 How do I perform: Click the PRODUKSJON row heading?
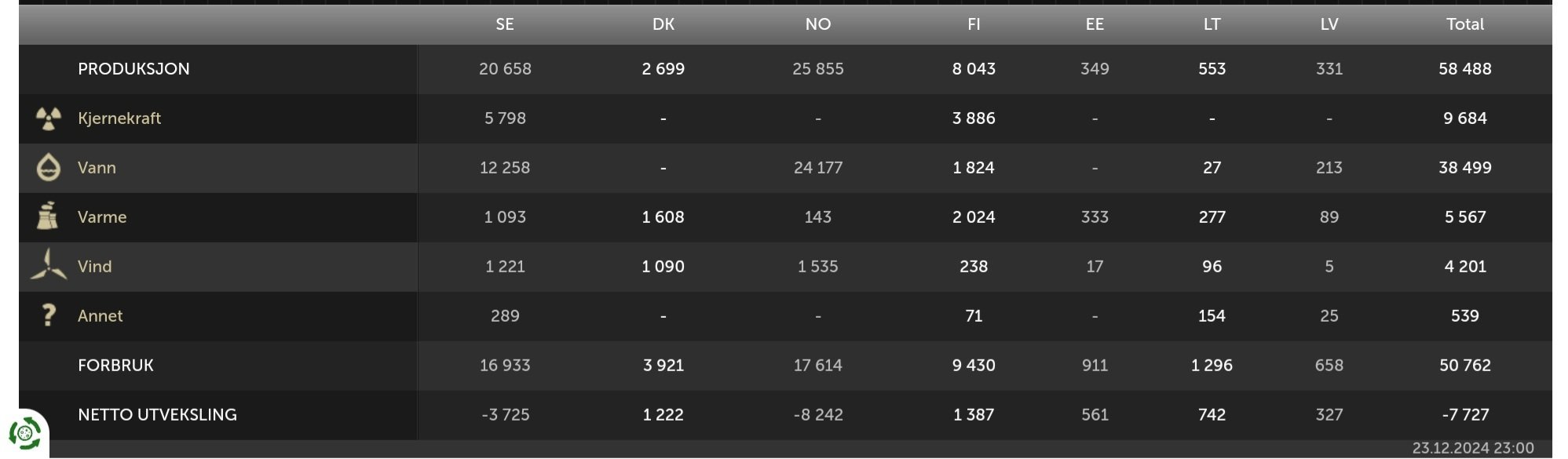[133, 69]
